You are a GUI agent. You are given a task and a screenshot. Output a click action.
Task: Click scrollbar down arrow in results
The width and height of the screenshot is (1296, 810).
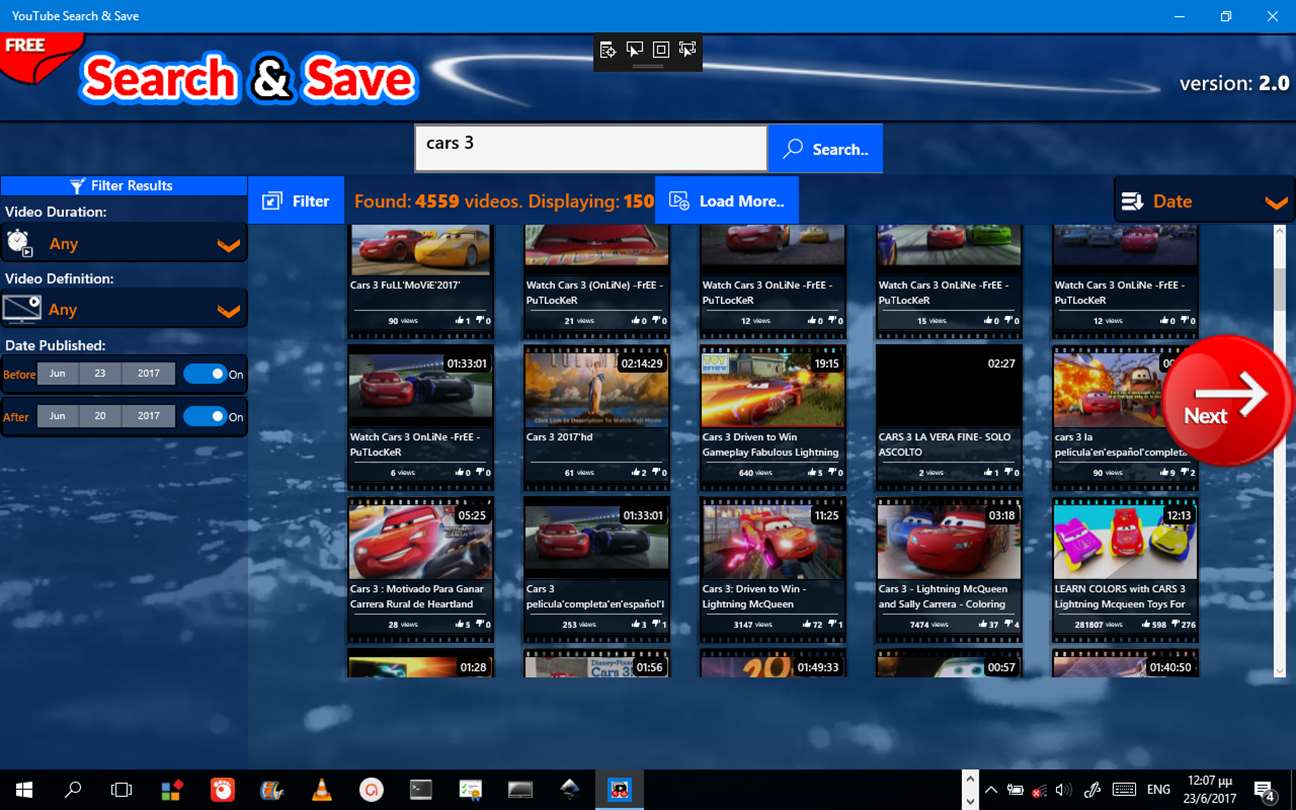pyautogui.click(x=1279, y=671)
